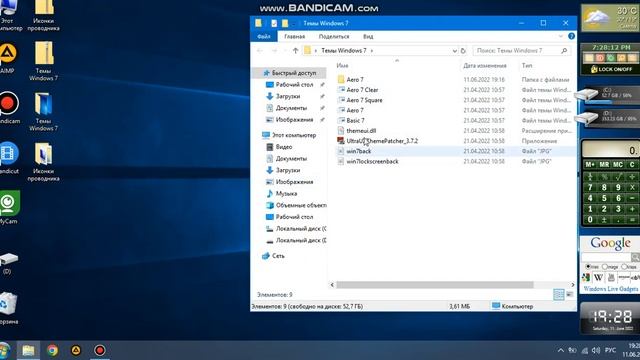Image resolution: width=640 pixels, height=360 pixels.
Task: Click File Explorer on the taskbar
Action: pos(28,350)
